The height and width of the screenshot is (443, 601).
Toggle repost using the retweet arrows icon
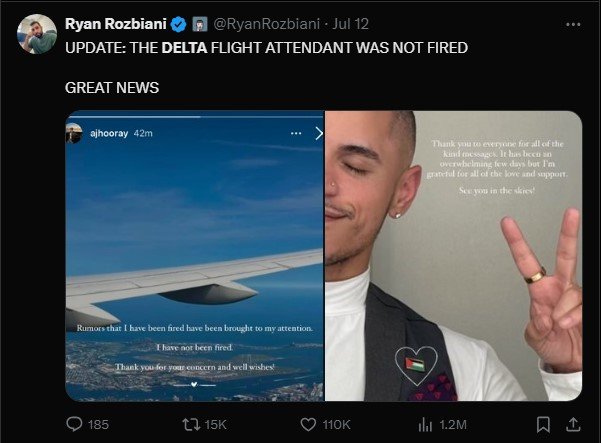tap(191, 424)
